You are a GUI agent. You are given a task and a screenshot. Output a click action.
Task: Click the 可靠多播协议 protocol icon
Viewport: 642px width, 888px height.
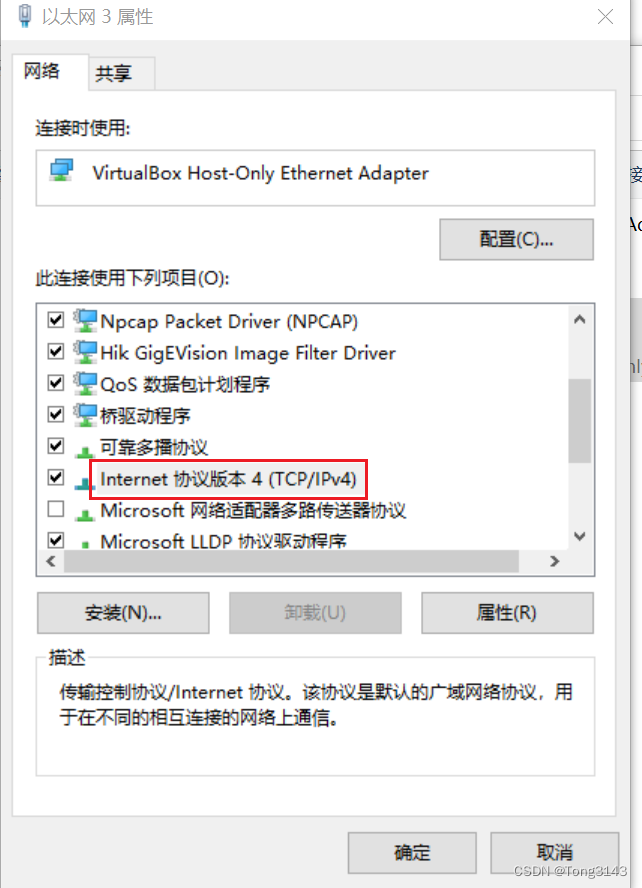[x=85, y=451]
